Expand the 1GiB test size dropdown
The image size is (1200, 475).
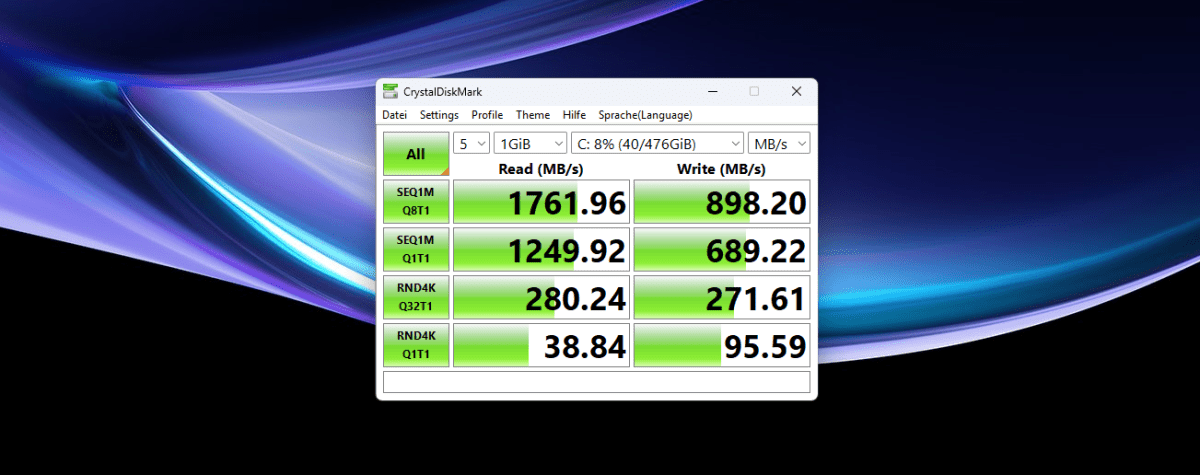pos(530,143)
